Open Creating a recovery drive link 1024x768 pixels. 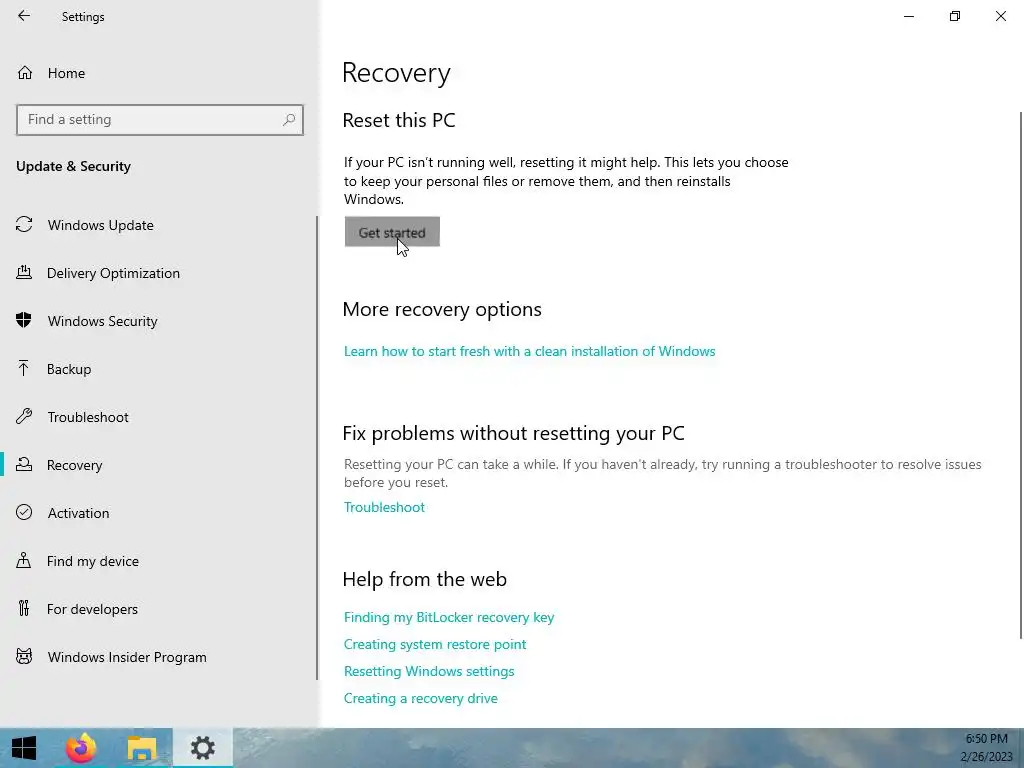tap(421, 698)
